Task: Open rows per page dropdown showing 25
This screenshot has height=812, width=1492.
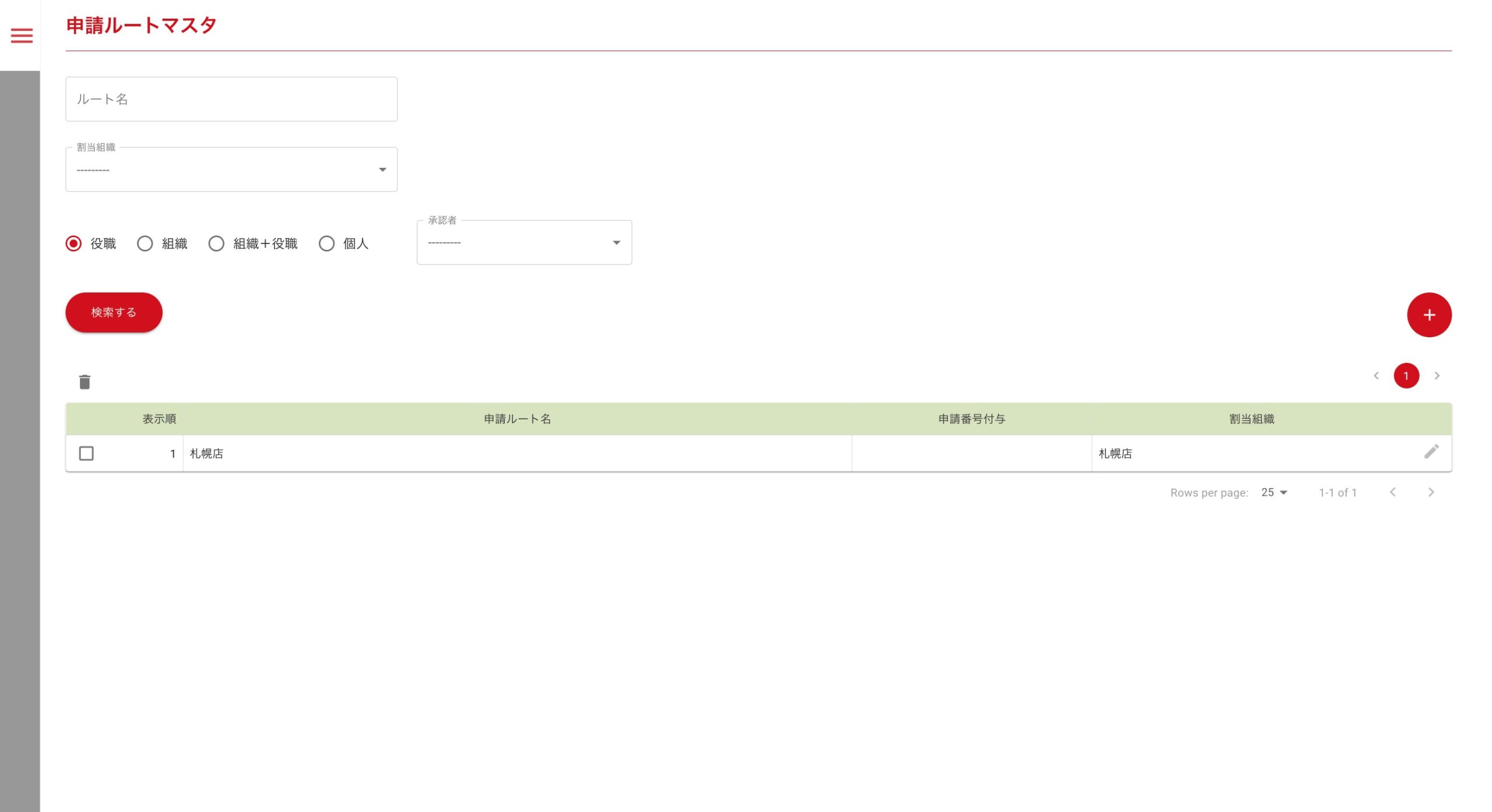Action: coord(1273,492)
